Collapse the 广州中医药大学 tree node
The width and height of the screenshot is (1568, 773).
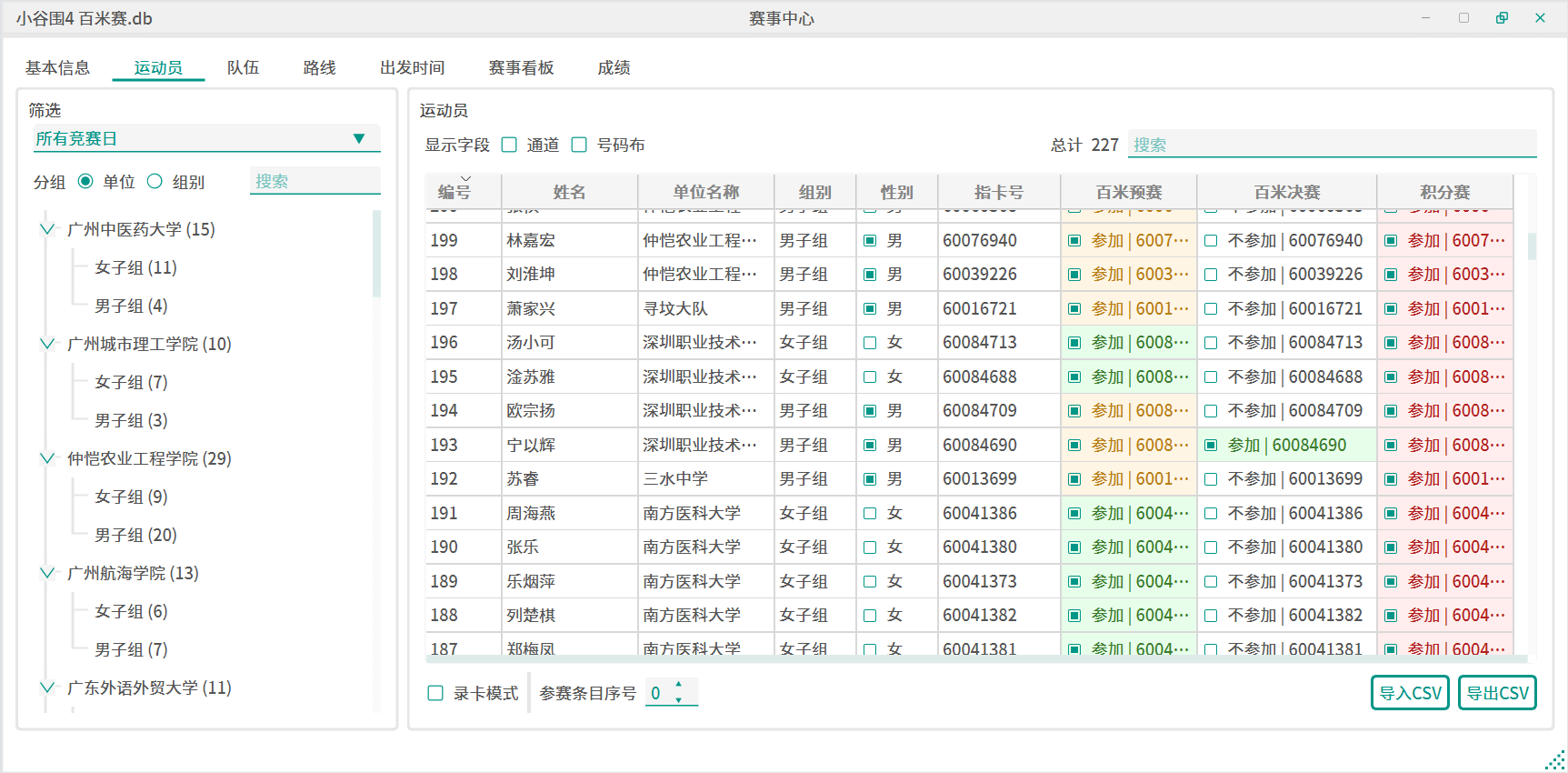[x=47, y=229]
